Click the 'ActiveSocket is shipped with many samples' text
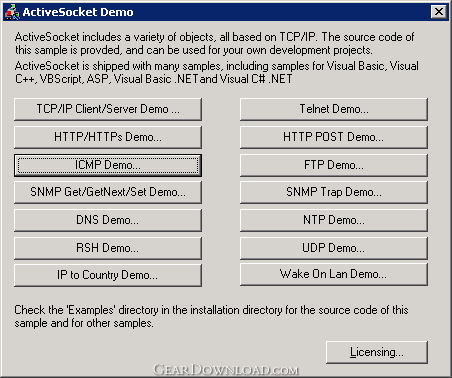452x378 pixels. [x=217, y=72]
